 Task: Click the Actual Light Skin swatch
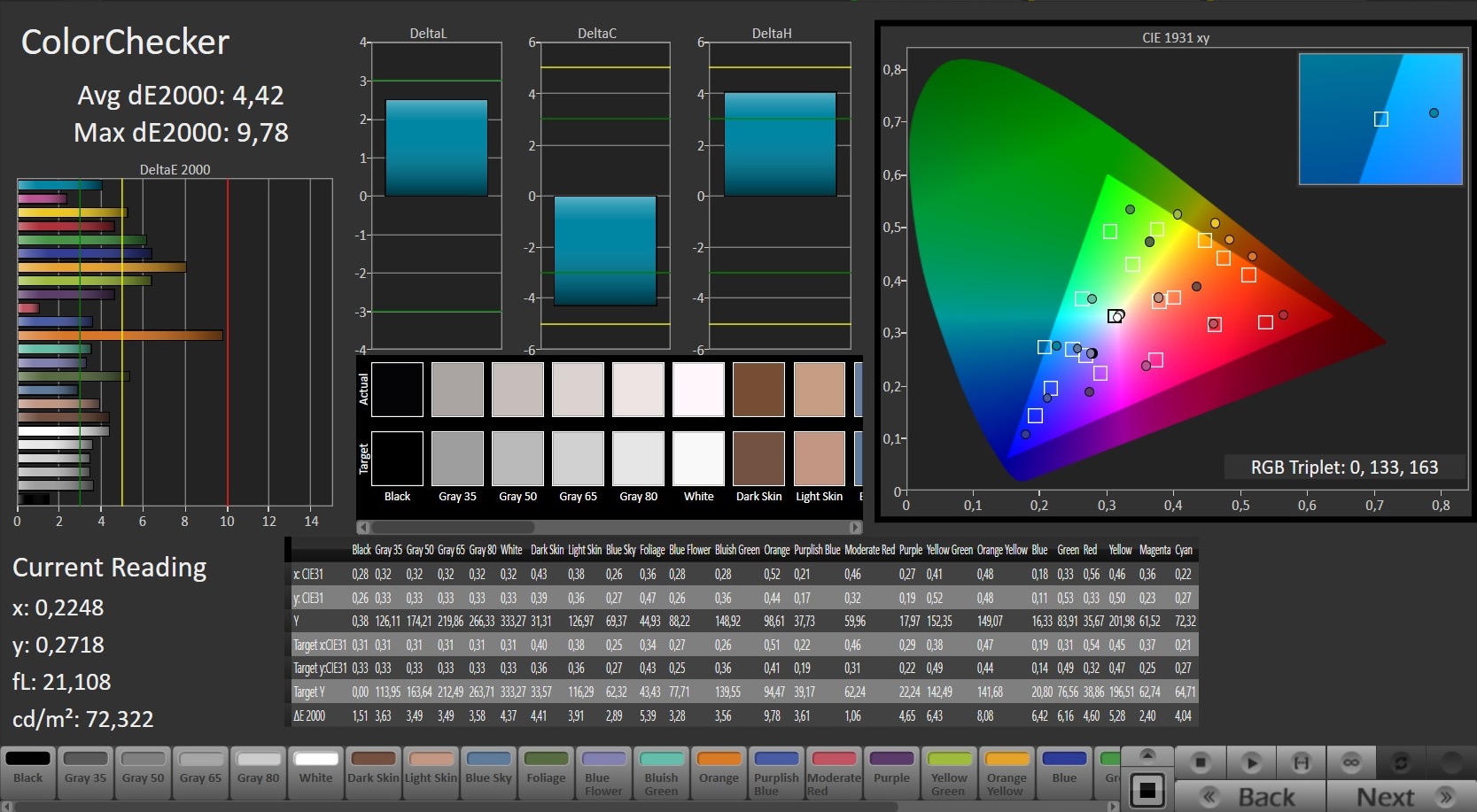[x=819, y=390]
